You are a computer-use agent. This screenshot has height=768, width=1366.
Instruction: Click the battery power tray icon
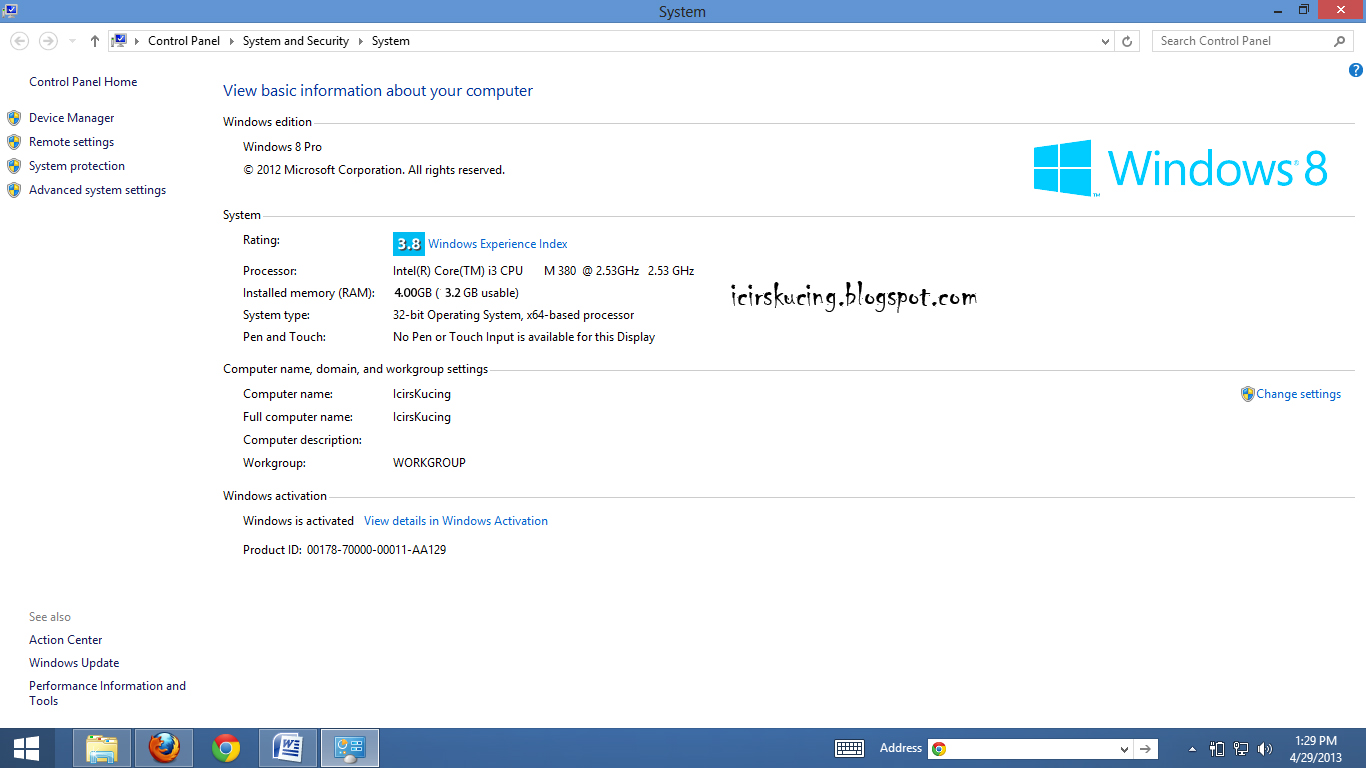tap(1217, 748)
